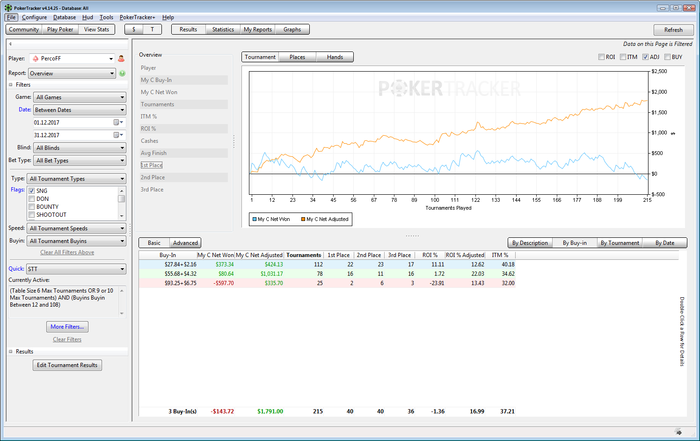
Task: Group results By Date
Action: (x=665, y=243)
